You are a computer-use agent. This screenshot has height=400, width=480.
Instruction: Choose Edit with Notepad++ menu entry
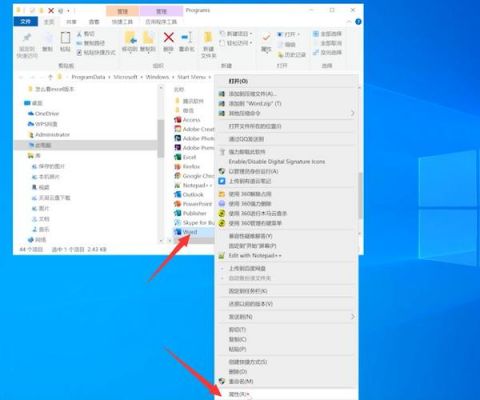(286, 256)
